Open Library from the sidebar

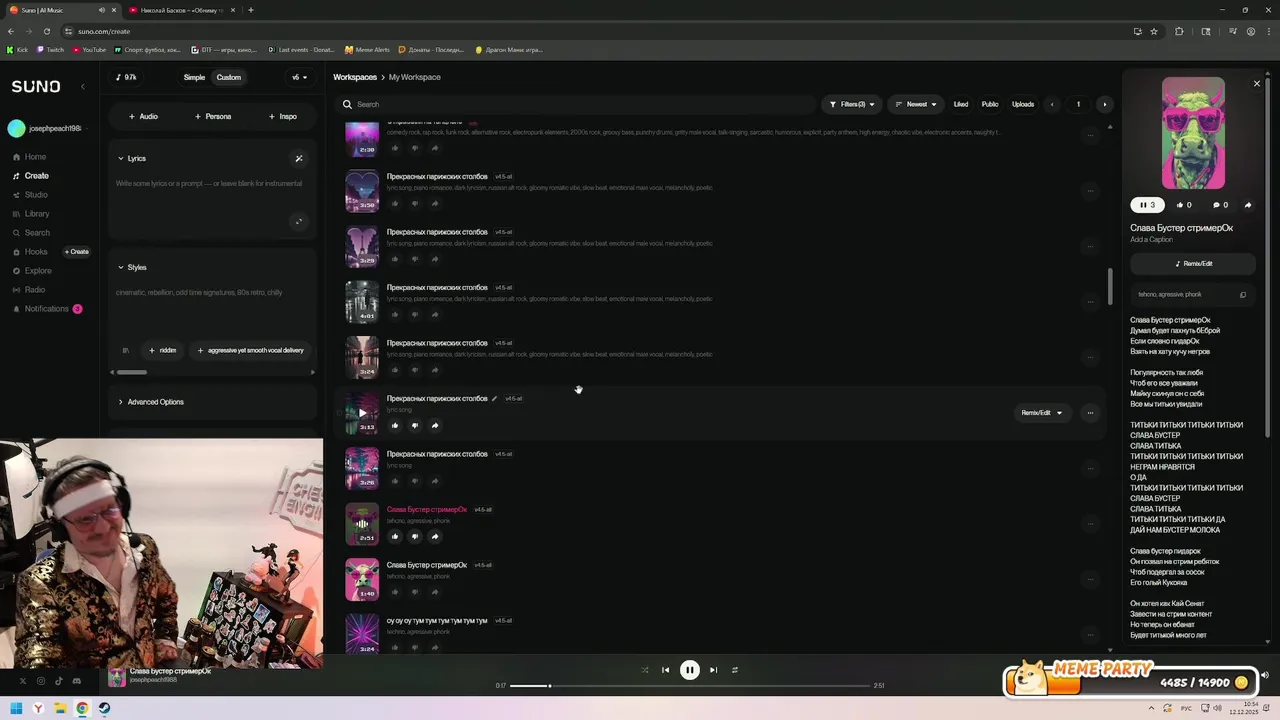31,214
